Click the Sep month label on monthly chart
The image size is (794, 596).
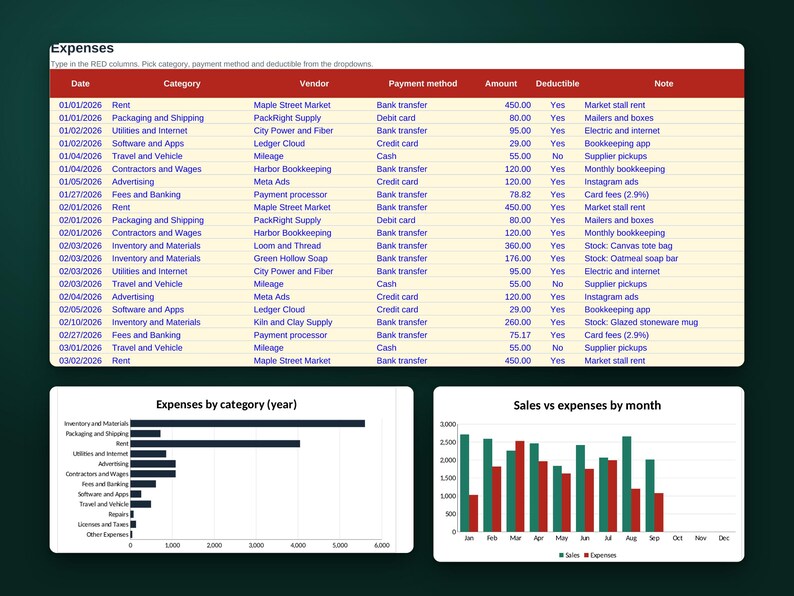[654, 538]
